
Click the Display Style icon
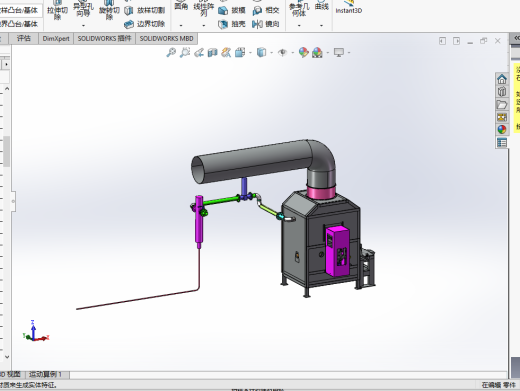tap(262, 52)
